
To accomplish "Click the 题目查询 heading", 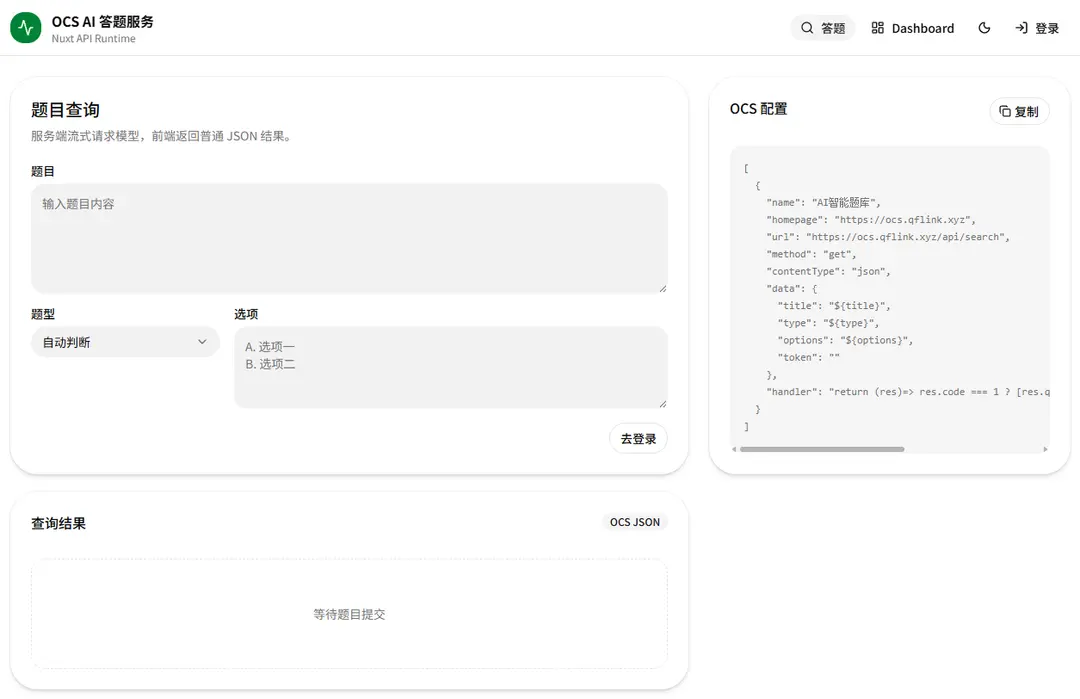I will coord(65,110).
